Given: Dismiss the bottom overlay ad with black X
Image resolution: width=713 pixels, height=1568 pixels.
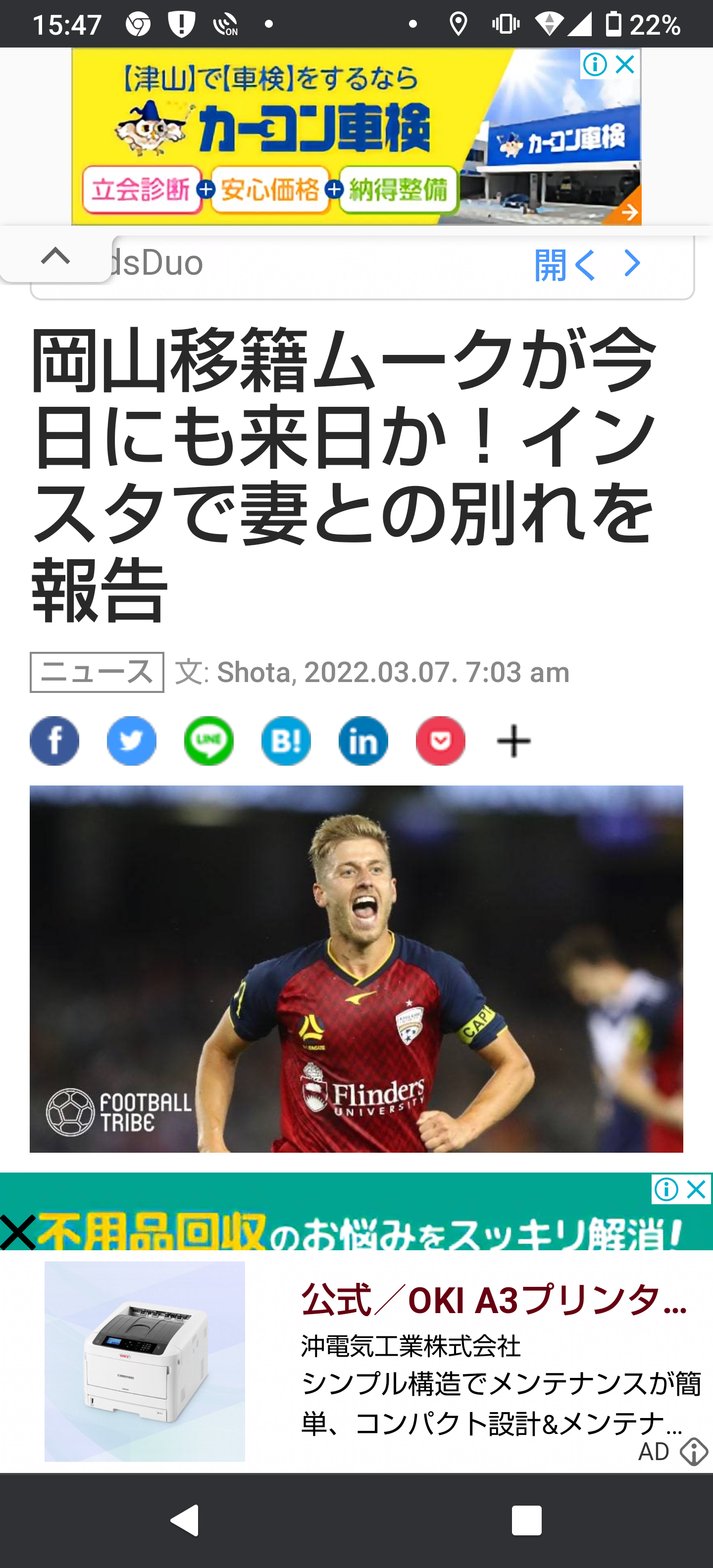Looking at the screenshot, I should [18, 1231].
